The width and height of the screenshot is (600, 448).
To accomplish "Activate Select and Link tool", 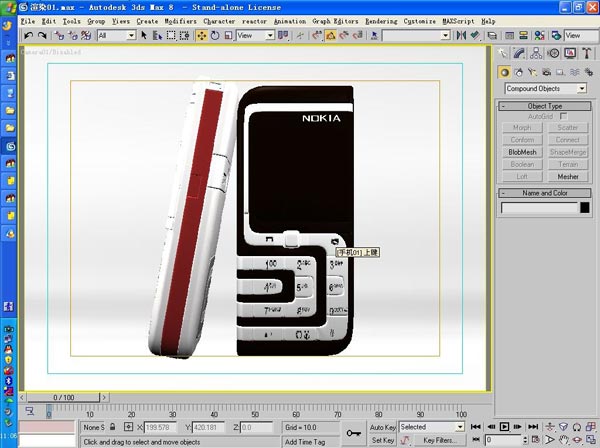I will 59,36.
